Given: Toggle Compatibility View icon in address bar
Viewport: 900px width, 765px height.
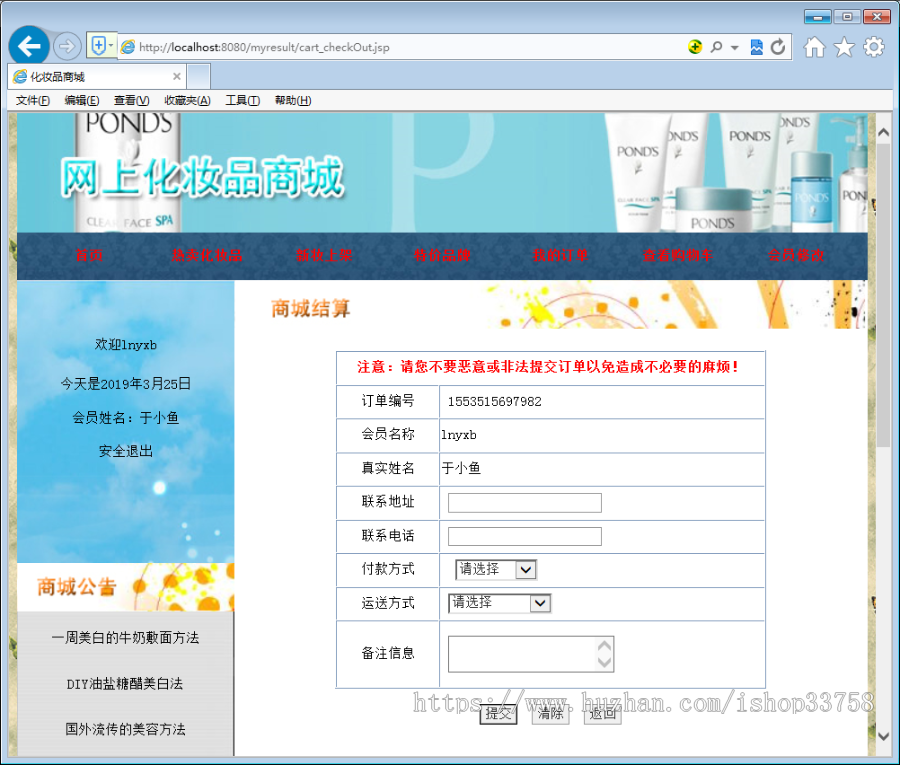Looking at the screenshot, I should [757, 47].
